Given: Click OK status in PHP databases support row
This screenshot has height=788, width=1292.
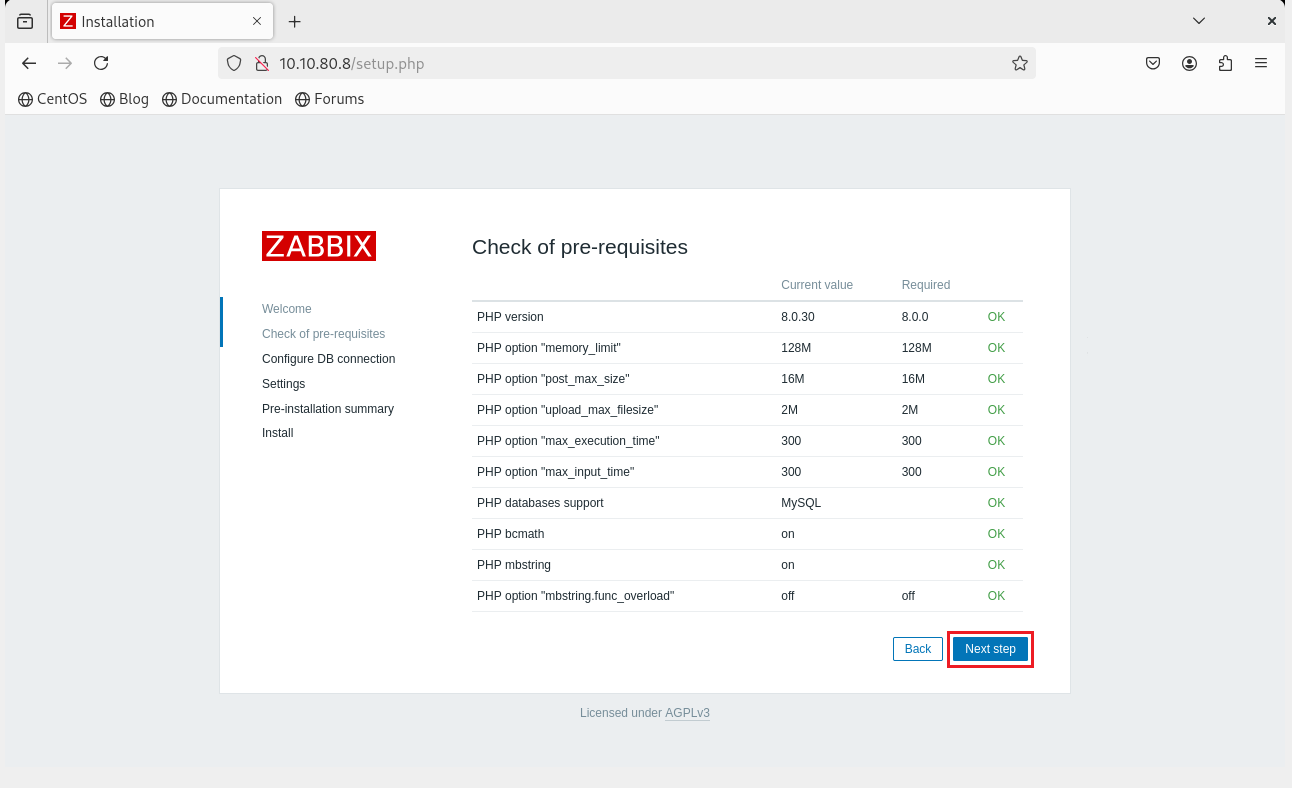Looking at the screenshot, I should coord(996,503).
